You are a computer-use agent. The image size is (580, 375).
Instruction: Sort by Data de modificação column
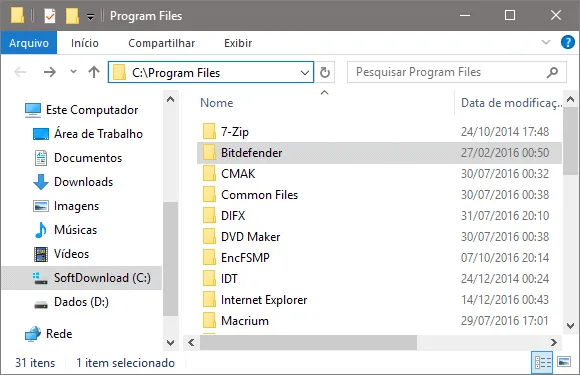pos(511,103)
